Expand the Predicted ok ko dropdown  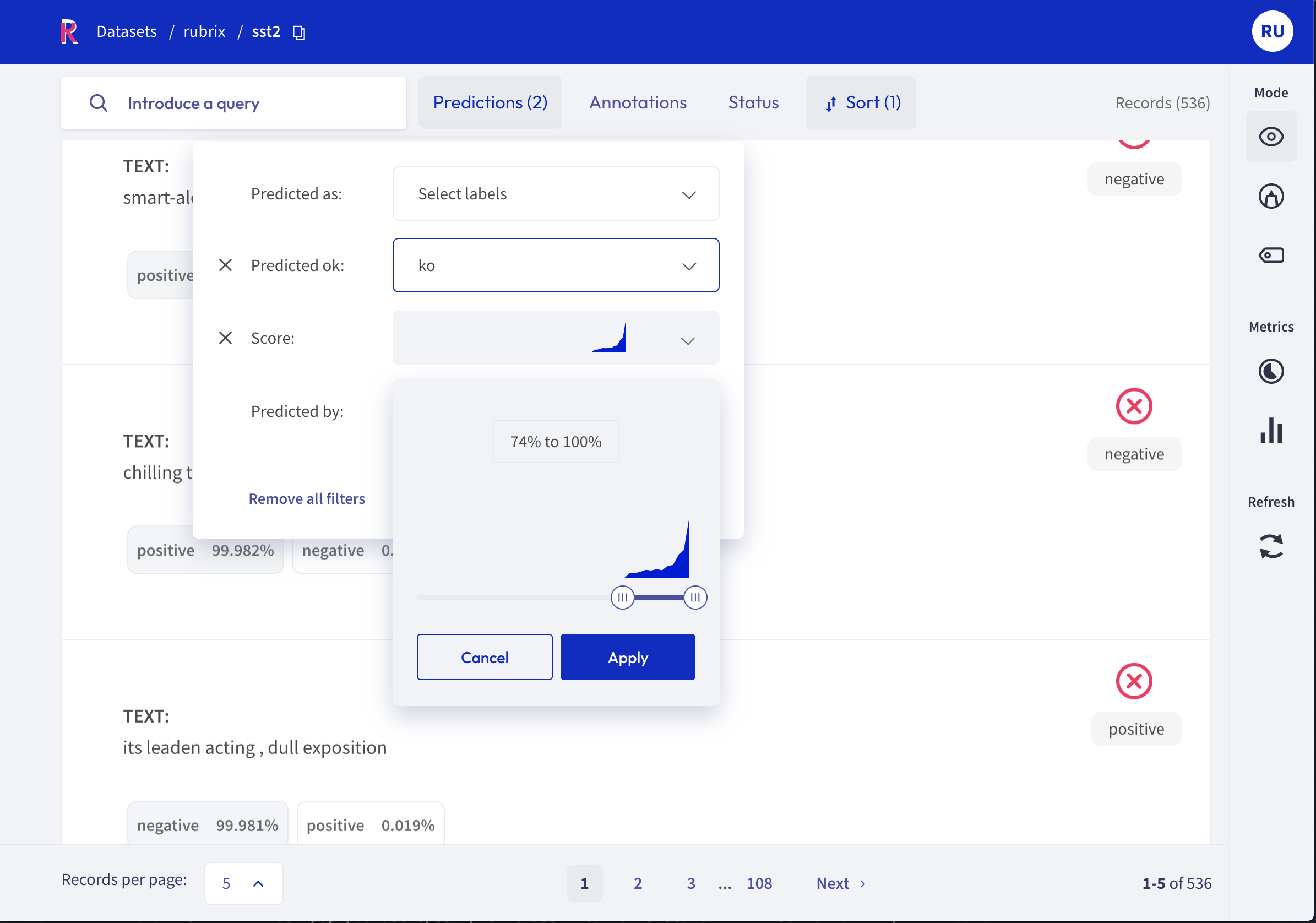click(x=555, y=265)
